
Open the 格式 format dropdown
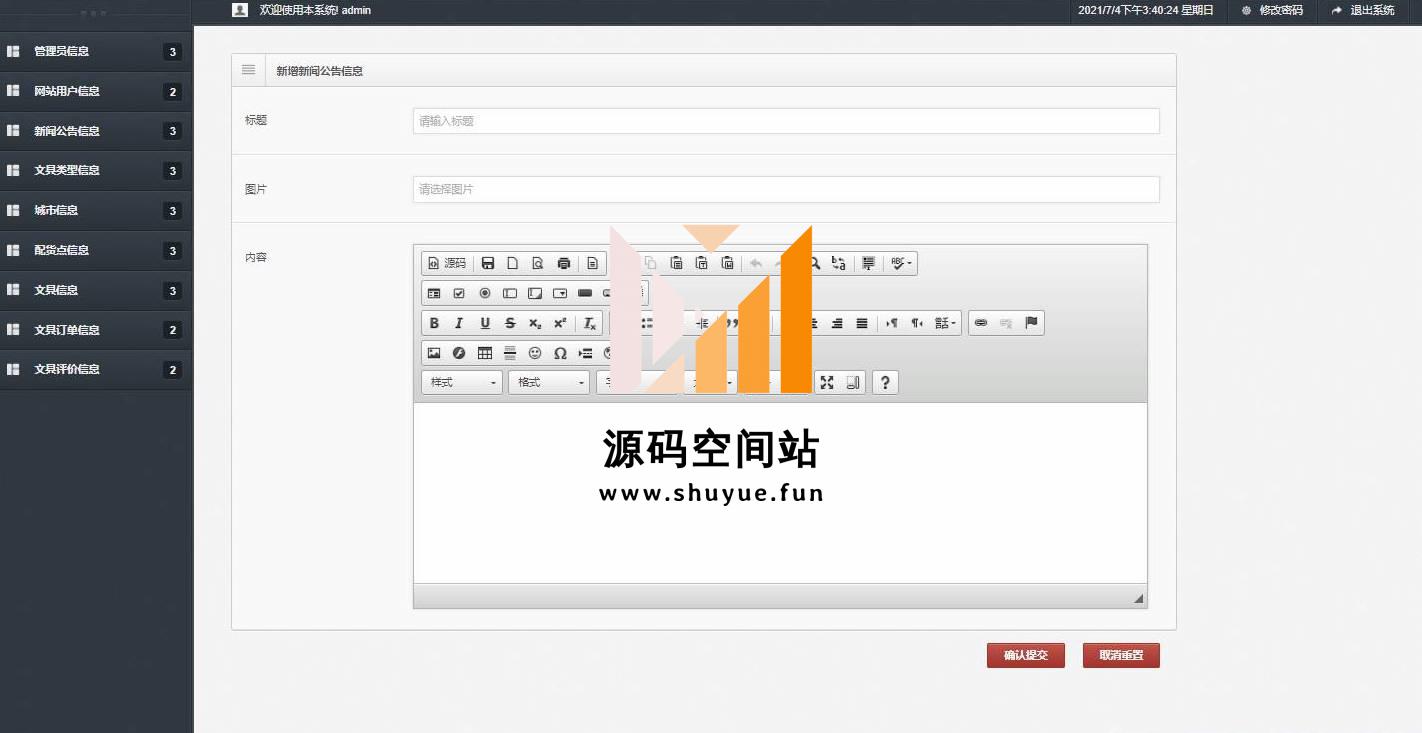coord(549,382)
